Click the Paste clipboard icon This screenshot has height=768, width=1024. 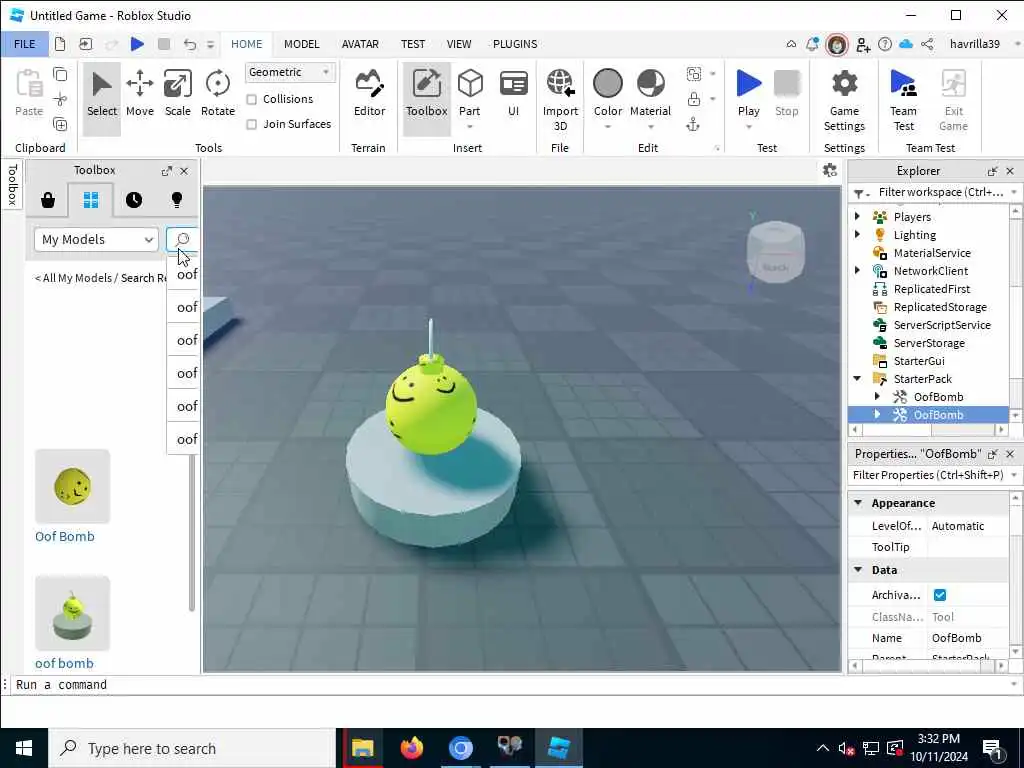(x=29, y=95)
